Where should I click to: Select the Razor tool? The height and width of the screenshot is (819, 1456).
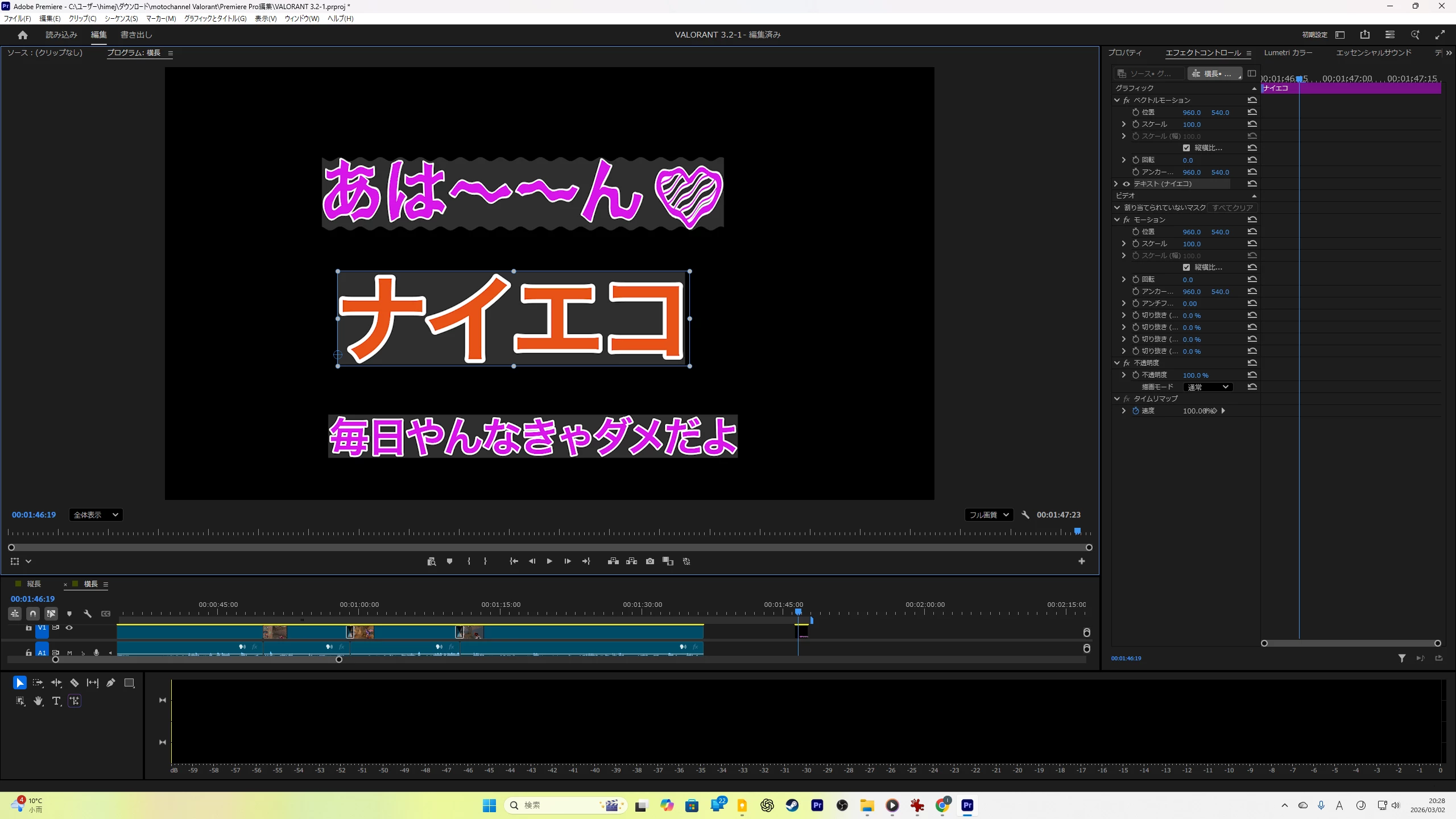pos(75,682)
